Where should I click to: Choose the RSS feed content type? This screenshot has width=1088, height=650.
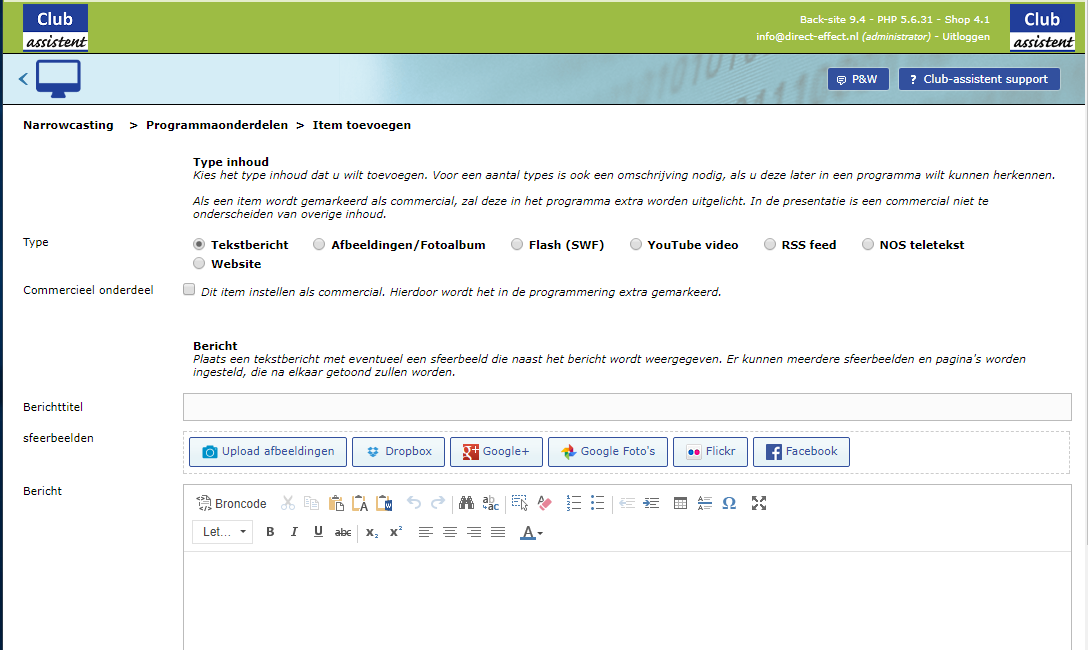pos(770,245)
